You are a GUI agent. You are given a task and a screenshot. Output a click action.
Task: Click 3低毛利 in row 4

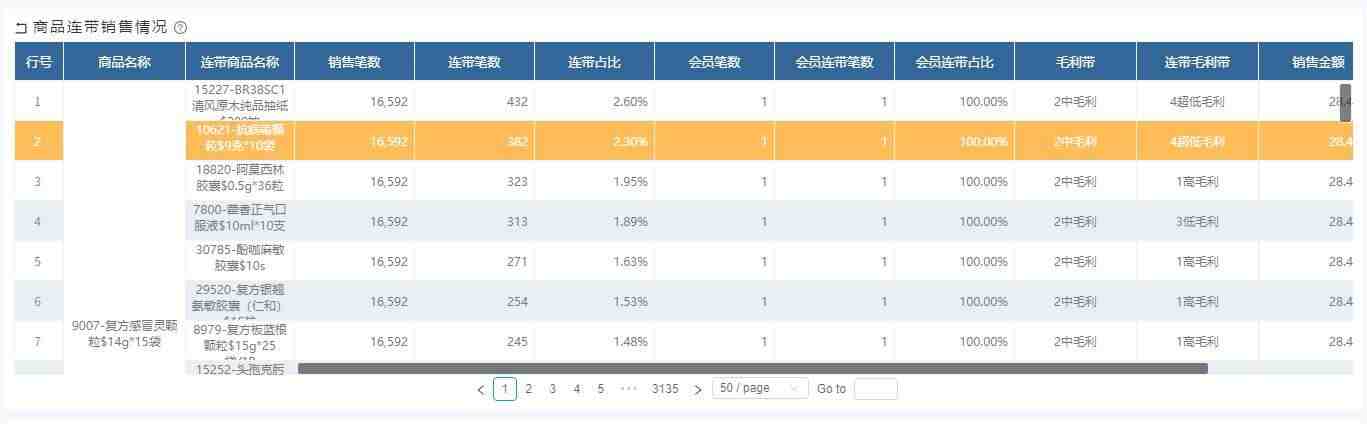[x=1197, y=222]
